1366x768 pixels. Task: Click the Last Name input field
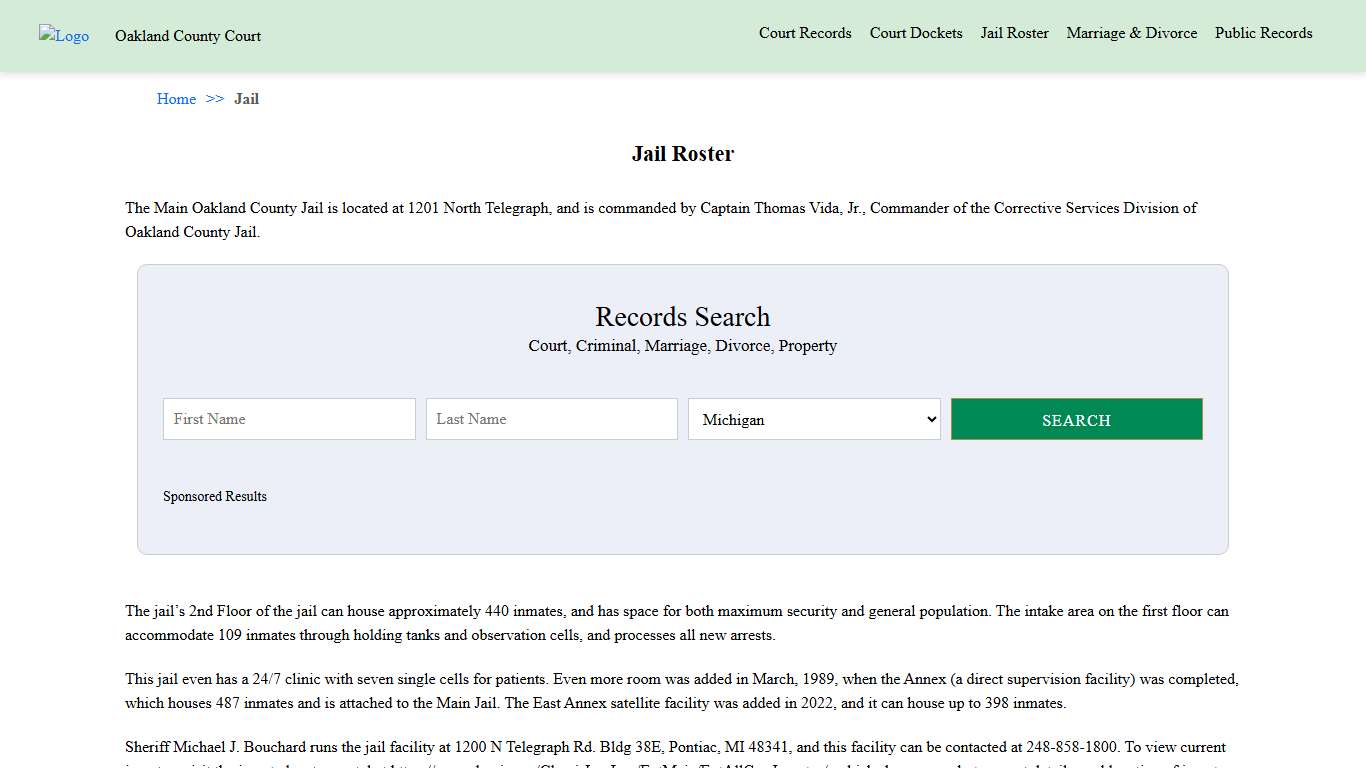[551, 419]
